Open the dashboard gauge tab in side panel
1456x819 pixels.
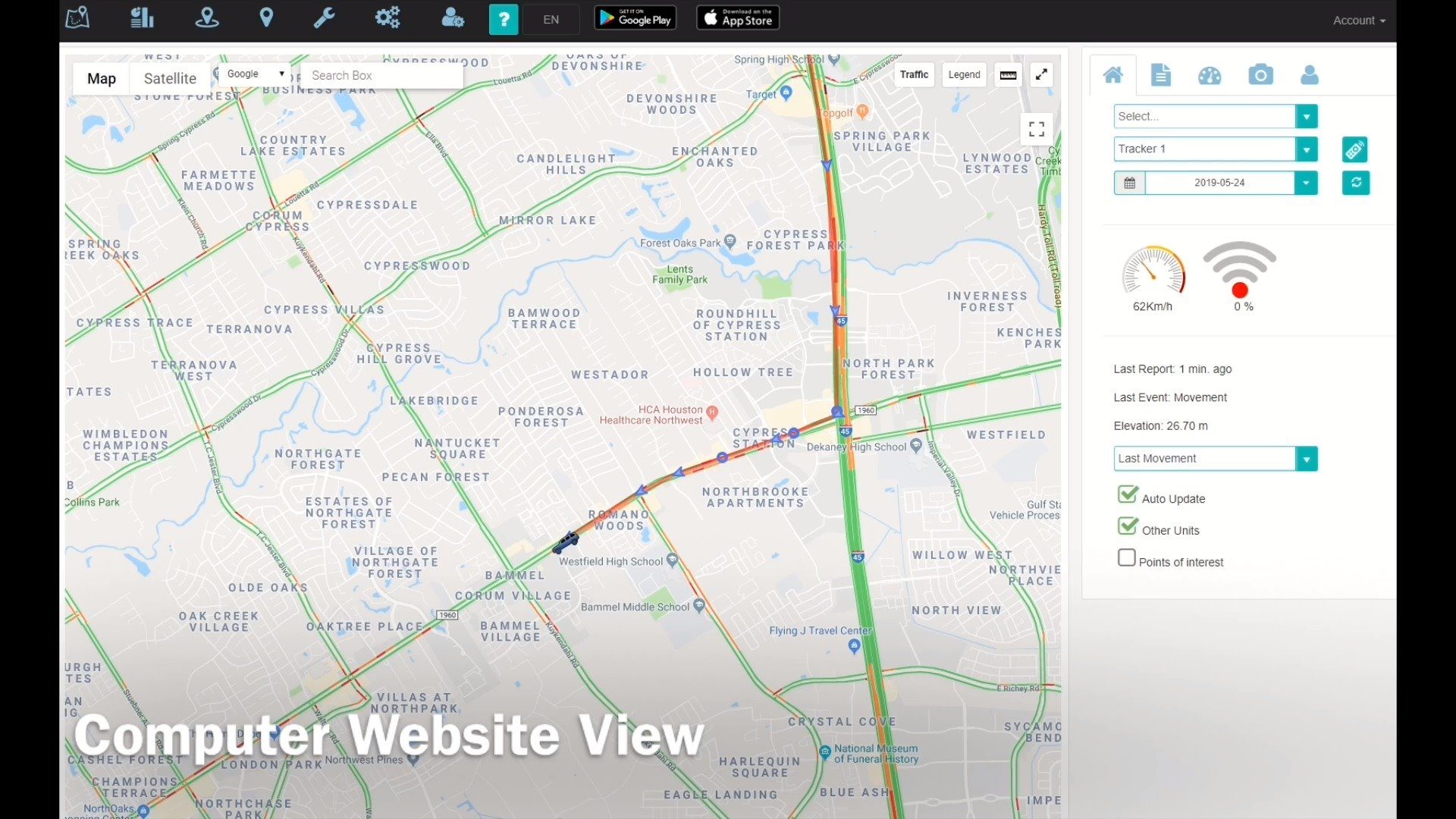pyautogui.click(x=1210, y=75)
